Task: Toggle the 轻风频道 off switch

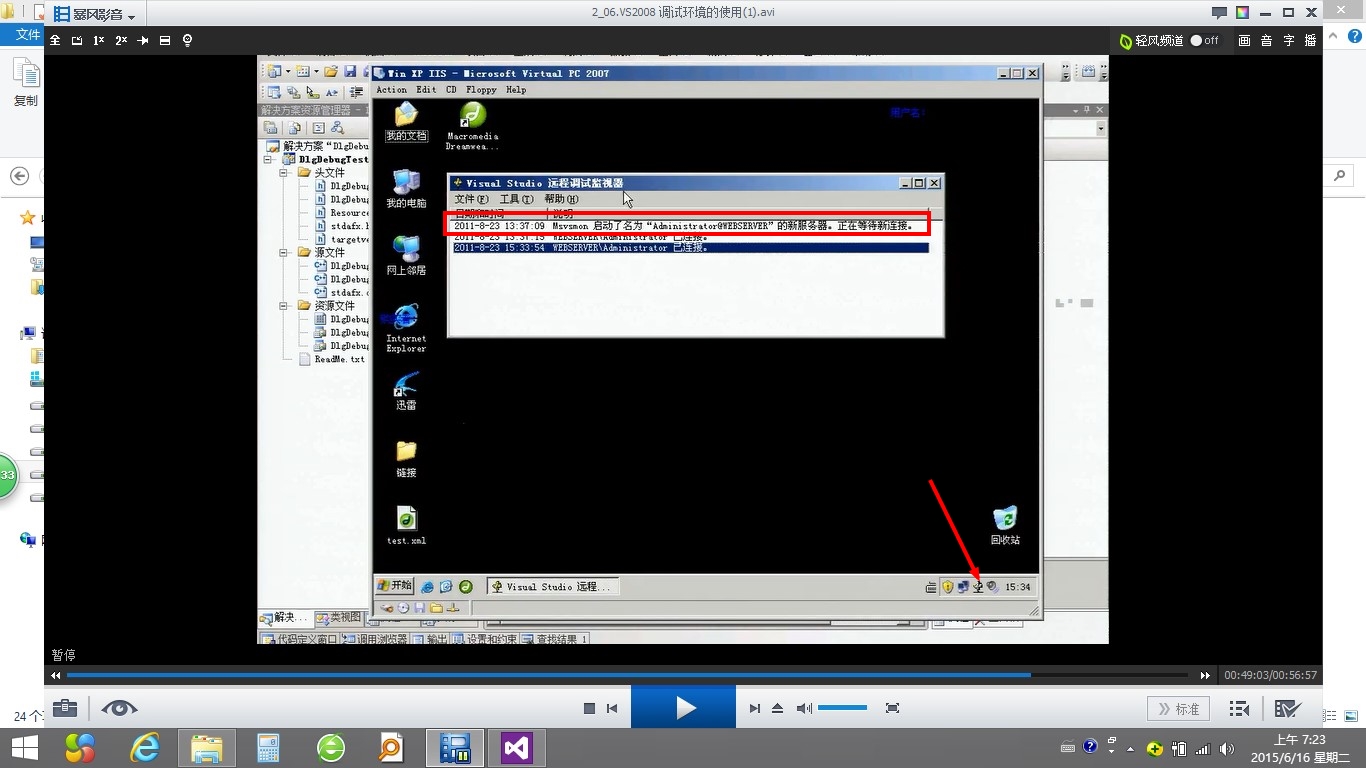Action: pos(1205,40)
